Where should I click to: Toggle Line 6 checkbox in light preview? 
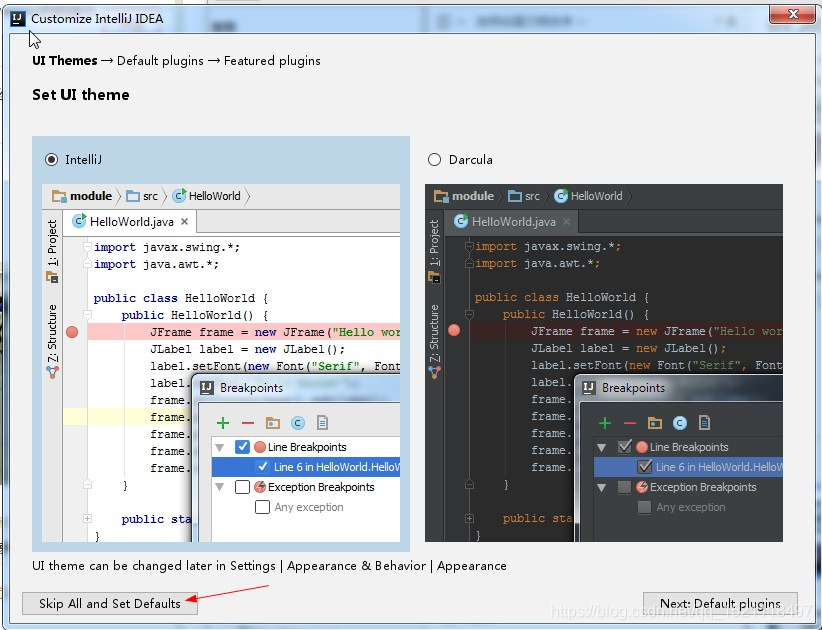coord(262,467)
